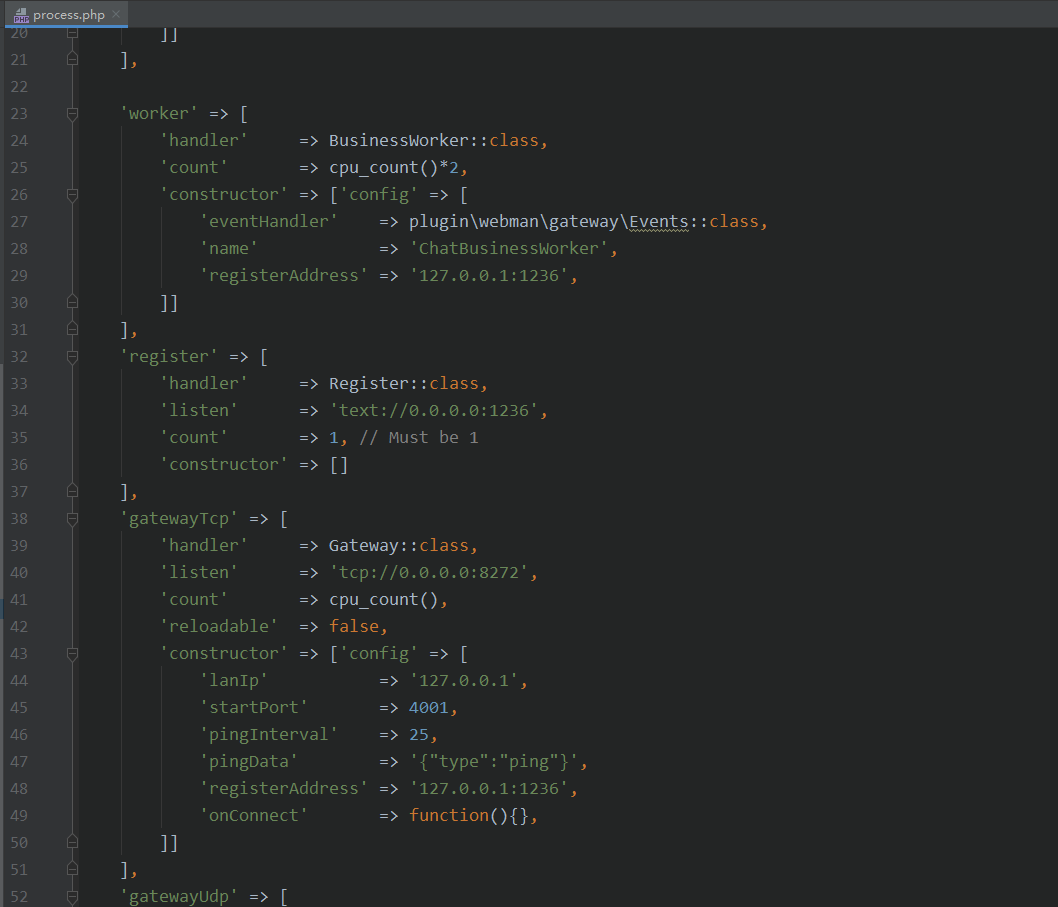Click cpu_count() on line 41
The height and width of the screenshot is (907, 1058).
coord(383,599)
